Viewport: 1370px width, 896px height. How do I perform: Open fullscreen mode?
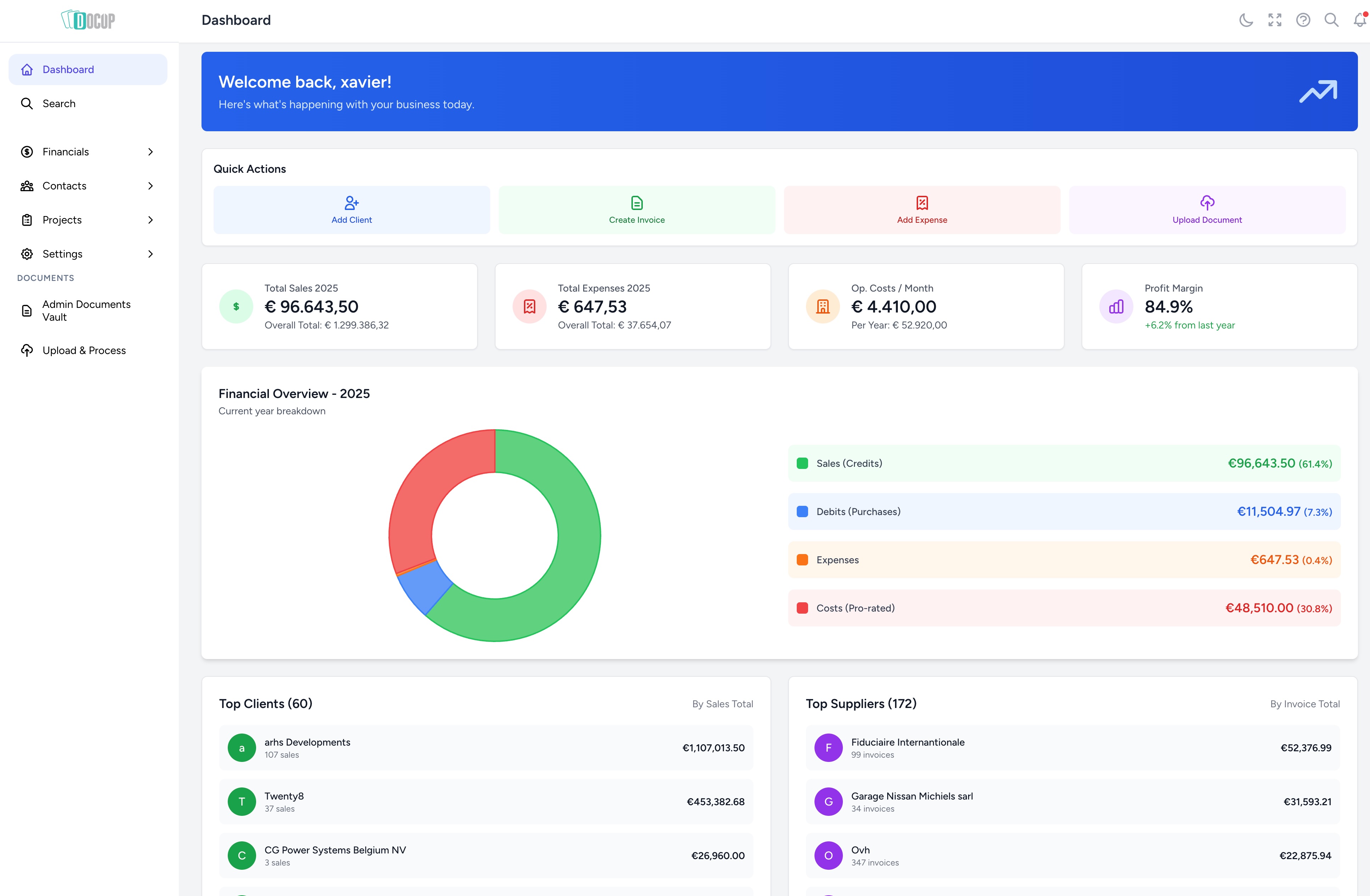1275,20
